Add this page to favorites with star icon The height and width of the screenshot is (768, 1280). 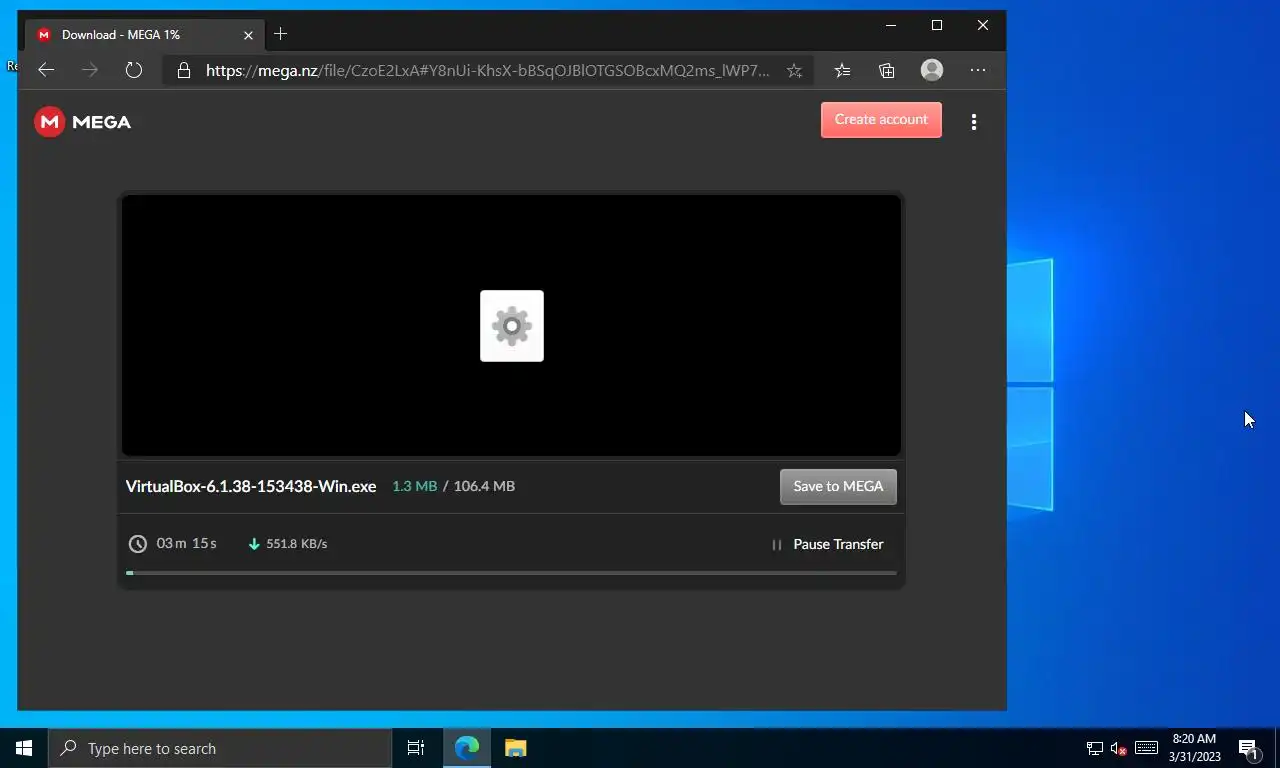(x=794, y=71)
